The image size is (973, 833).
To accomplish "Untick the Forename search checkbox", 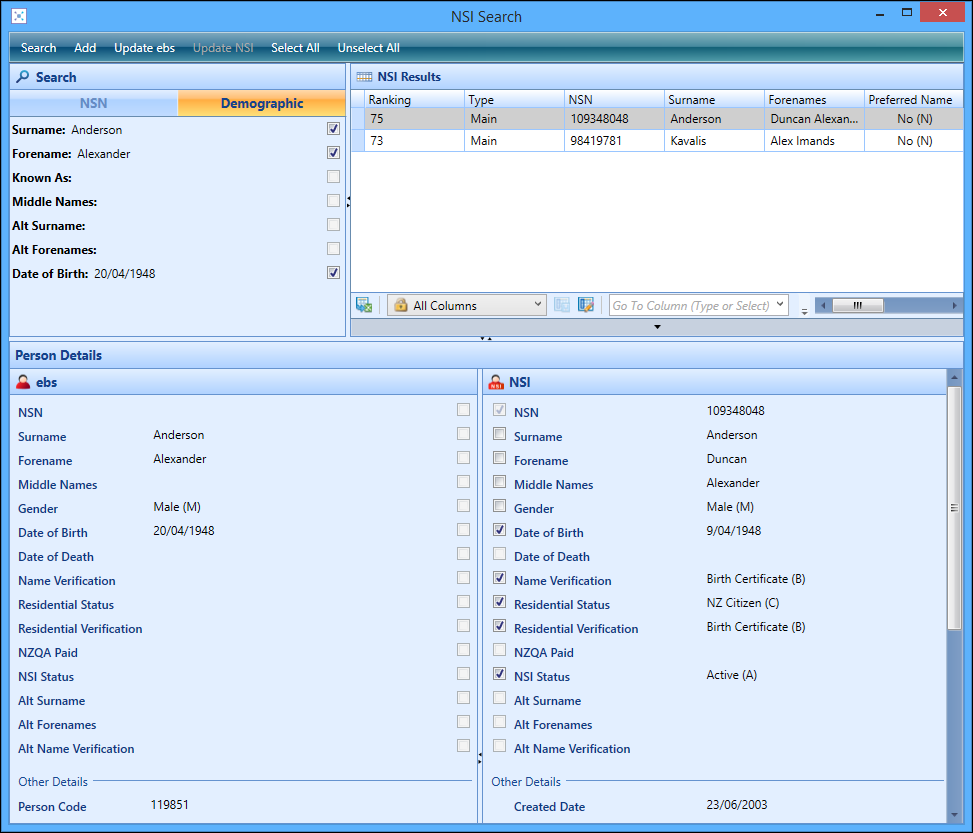I will click(x=334, y=153).
